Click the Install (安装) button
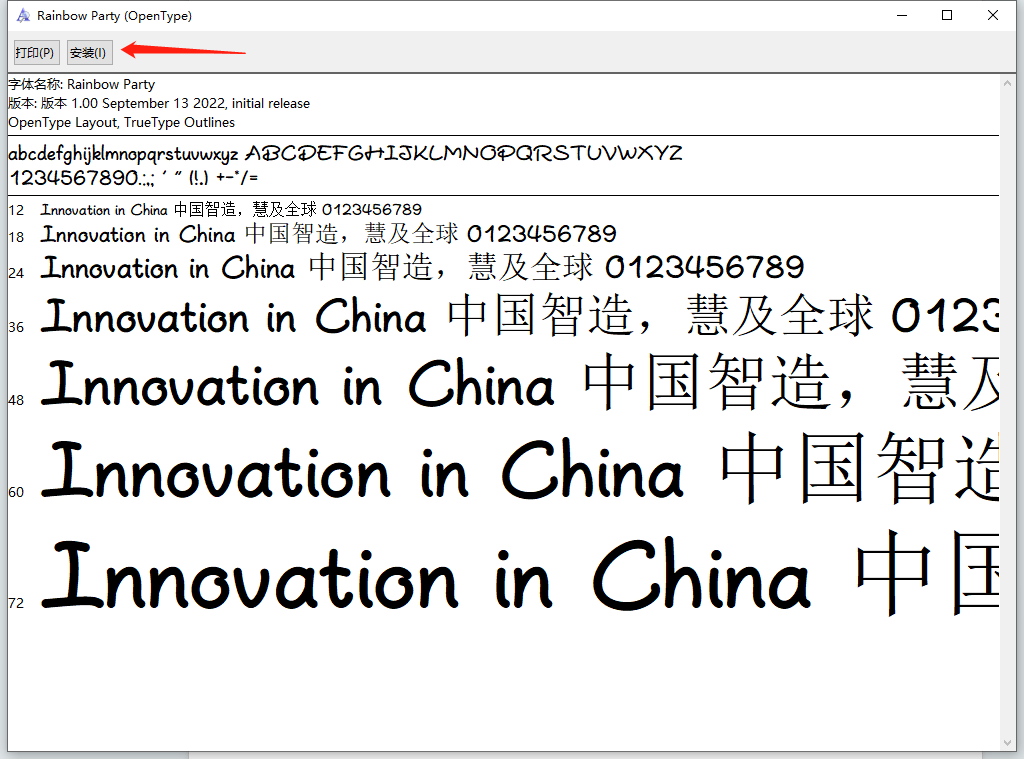The image size is (1024, 759). 88,52
